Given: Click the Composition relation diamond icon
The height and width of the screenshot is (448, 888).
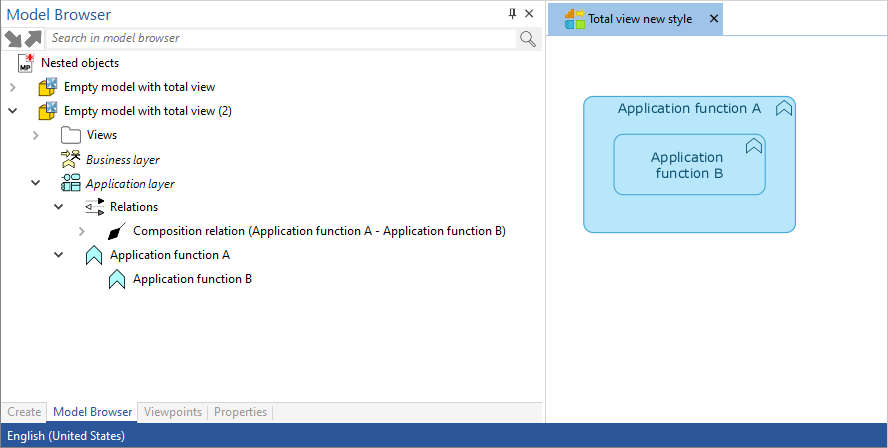Looking at the screenshot, I should click(117, 231).
